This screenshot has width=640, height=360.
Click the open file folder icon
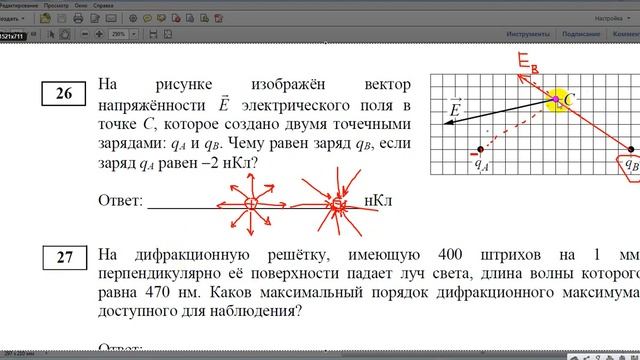click(x=45, y=18)
